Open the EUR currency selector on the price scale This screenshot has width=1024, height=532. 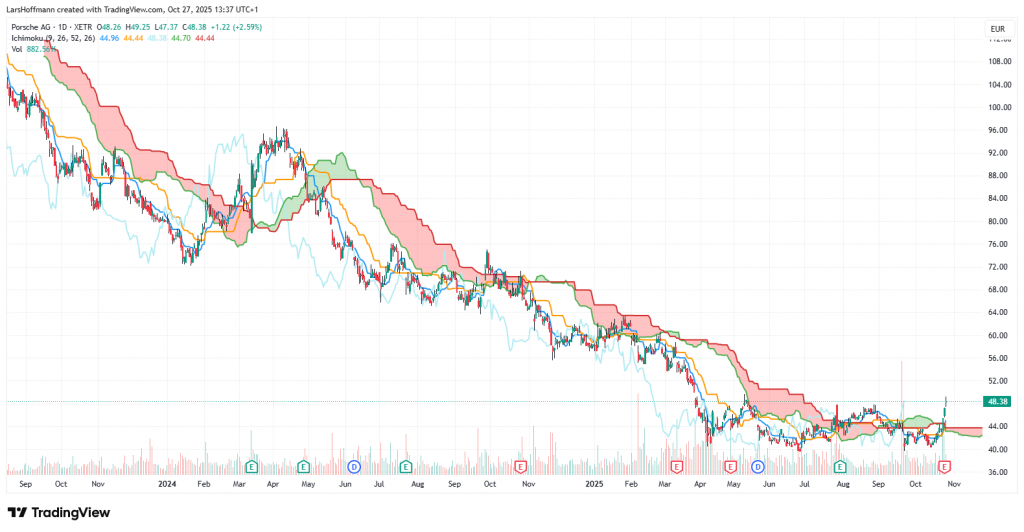[996, 31]
